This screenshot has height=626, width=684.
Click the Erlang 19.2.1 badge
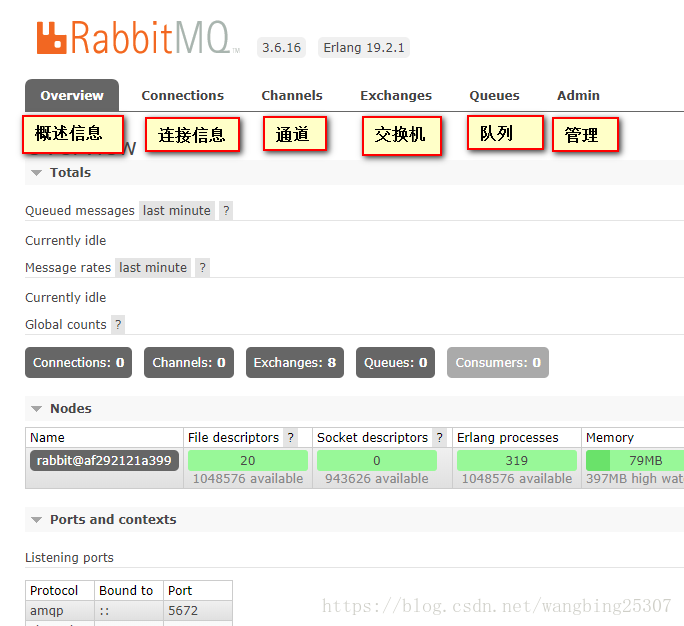coord(364,48)
